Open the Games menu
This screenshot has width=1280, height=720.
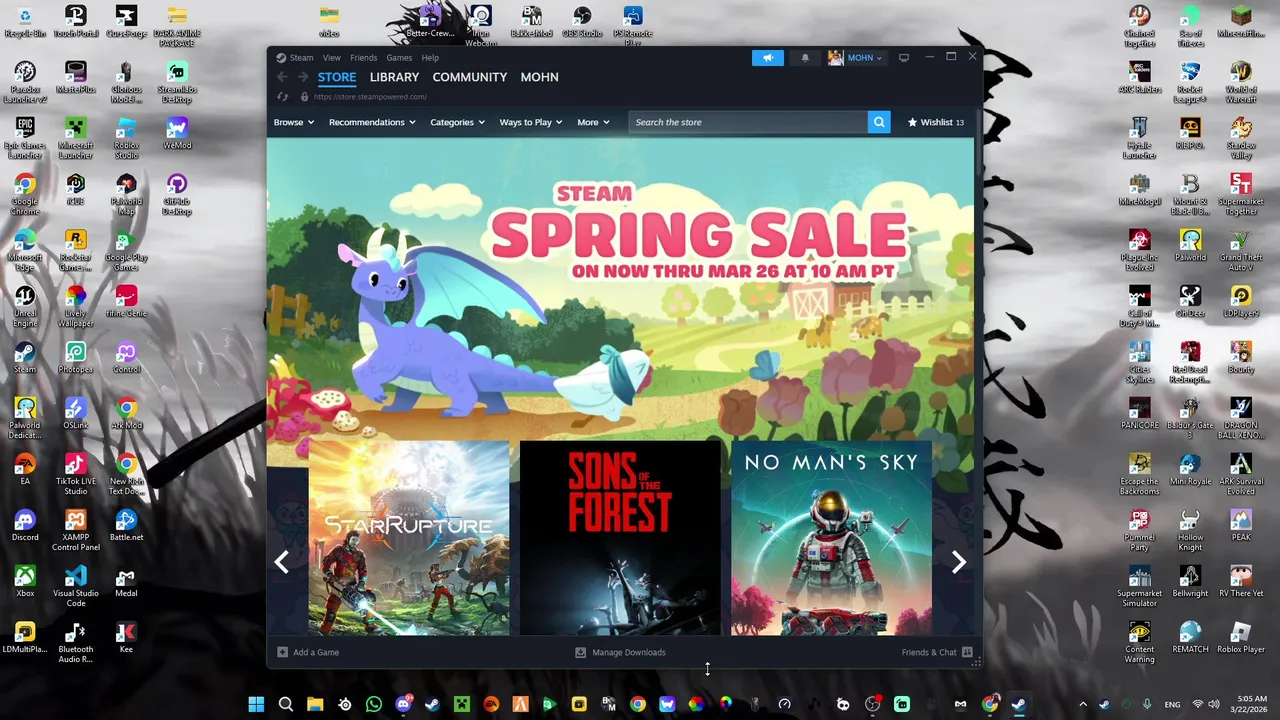pos(399,58)
